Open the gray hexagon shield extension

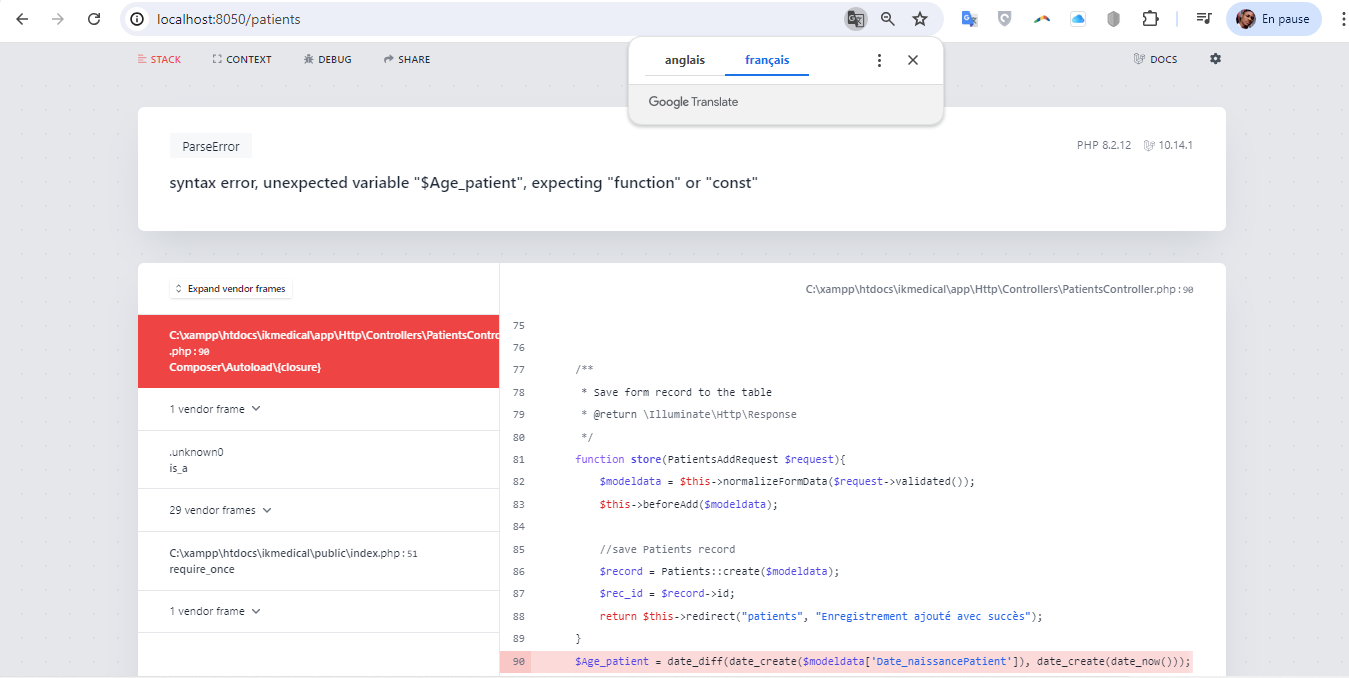(x=1114, y=19)
